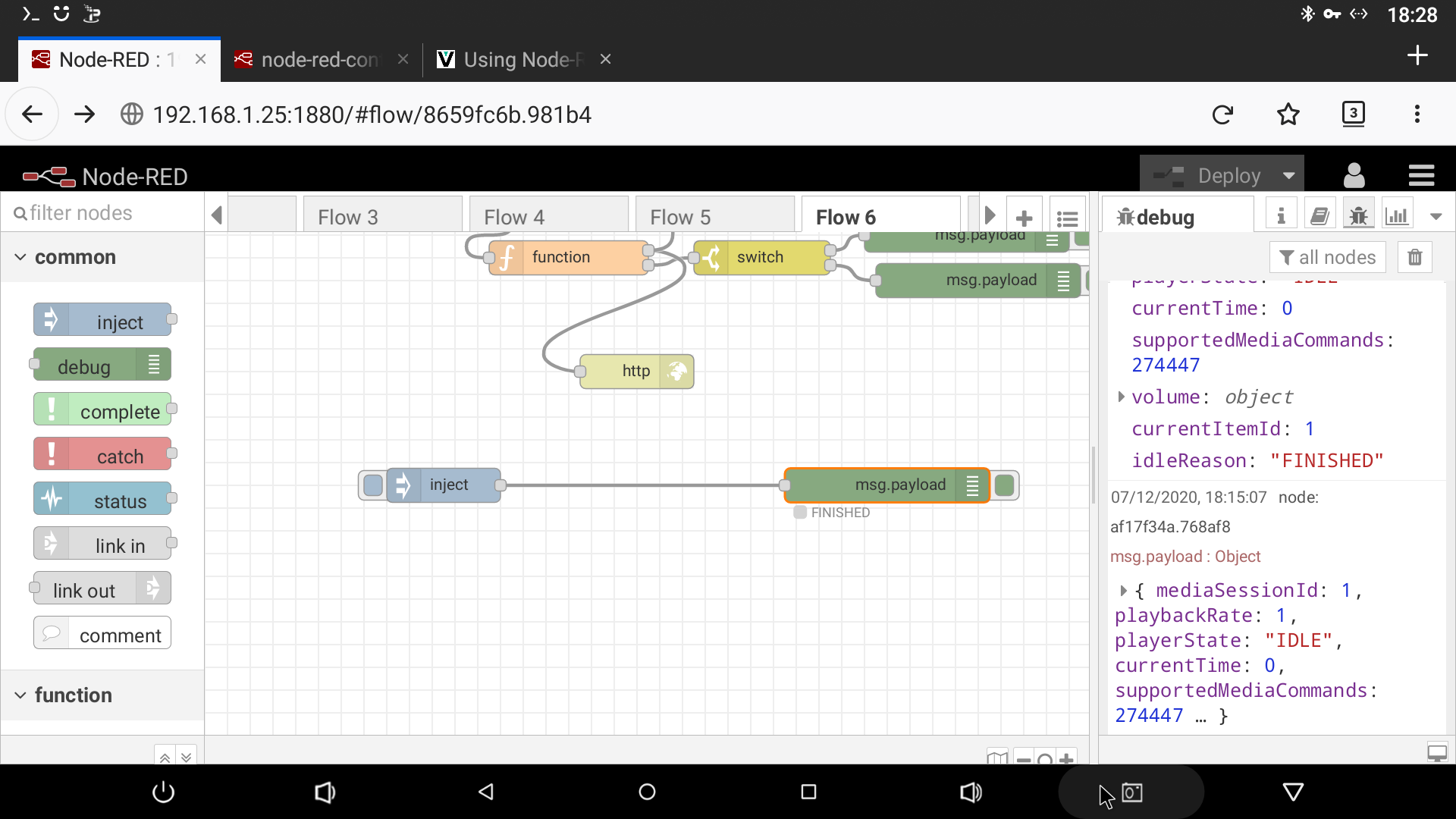This screenshot has width=1456, height=819.
Task: Switch to Flow 4 tab
Action: [549, 217]
